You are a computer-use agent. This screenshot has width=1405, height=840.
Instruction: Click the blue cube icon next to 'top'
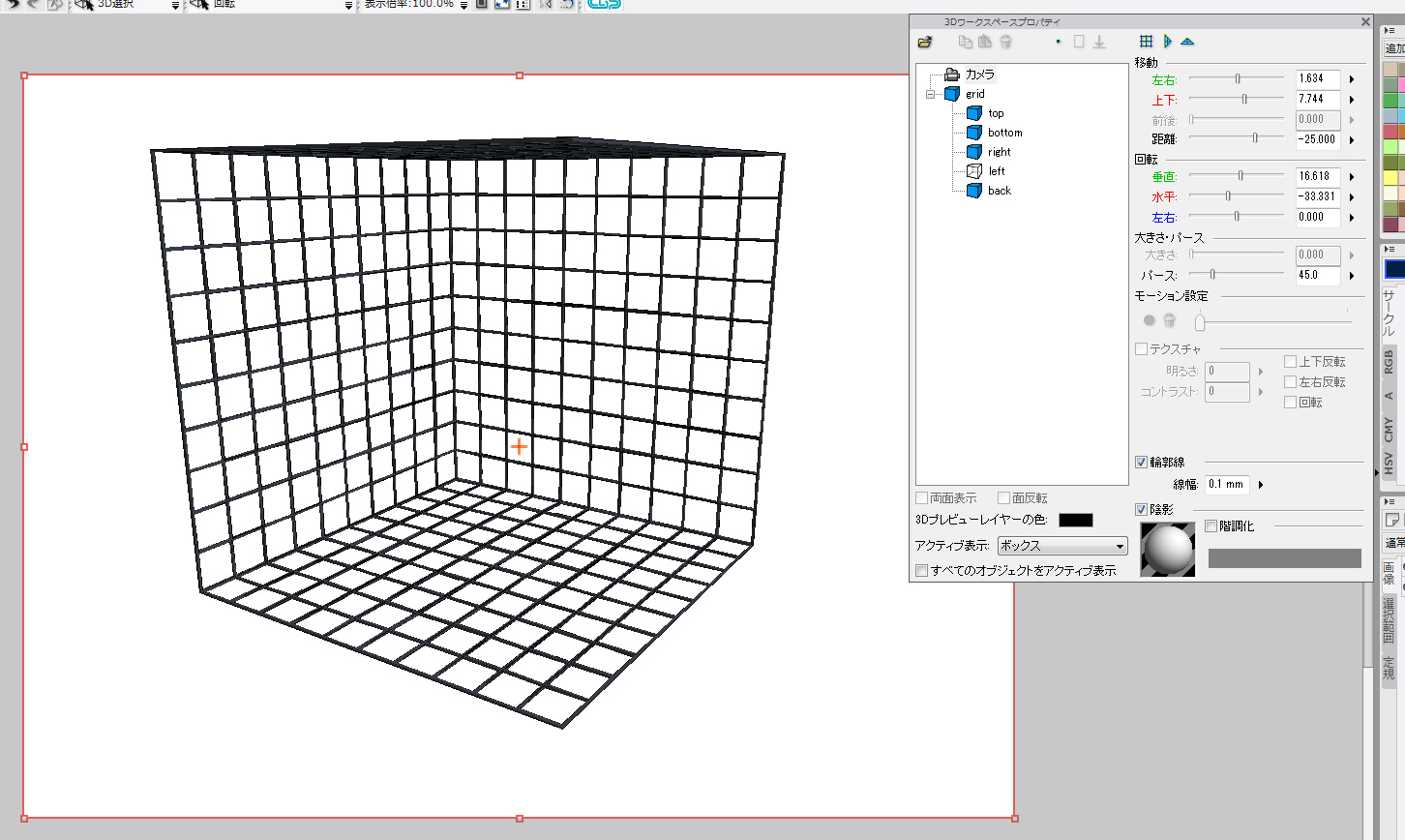(974, 113)
